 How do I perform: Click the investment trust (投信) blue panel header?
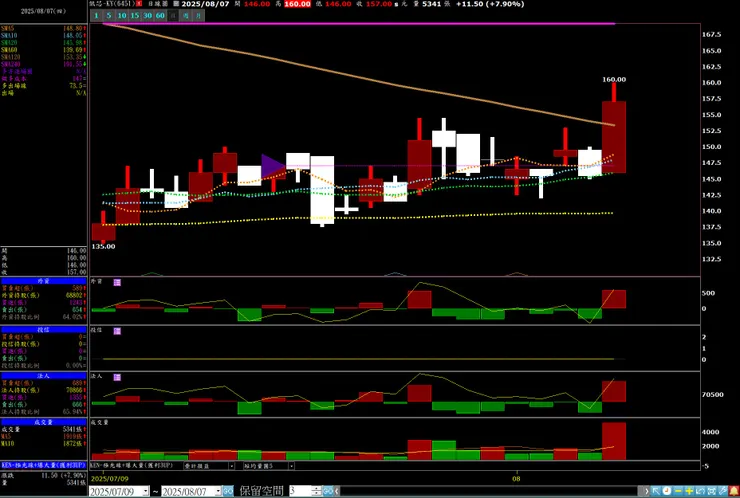pos(43,329)
